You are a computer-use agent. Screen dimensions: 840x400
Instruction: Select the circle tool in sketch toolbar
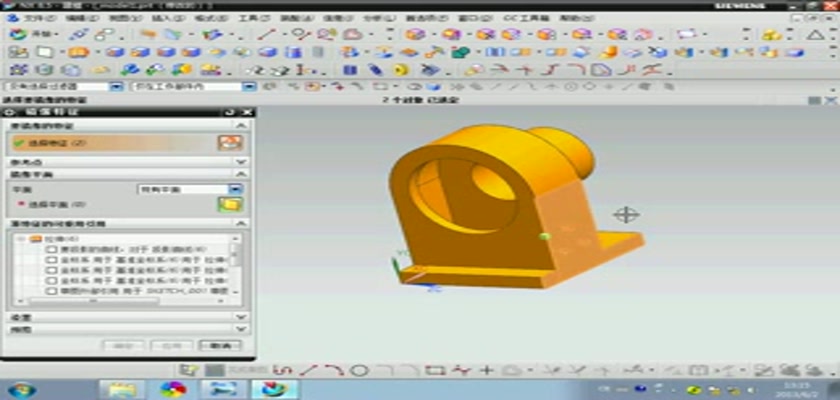(x=360, y=371)
